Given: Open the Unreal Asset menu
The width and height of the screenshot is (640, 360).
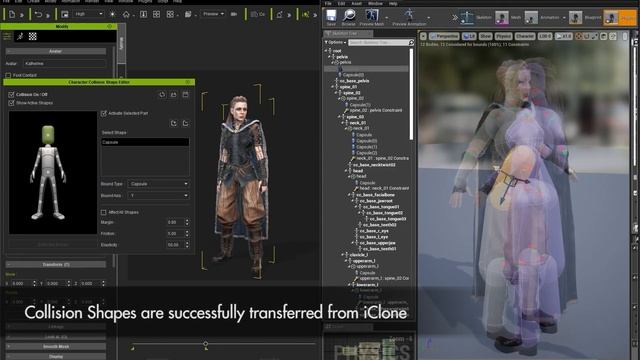Looking at the screenshot, I should [x=357, y=3].
